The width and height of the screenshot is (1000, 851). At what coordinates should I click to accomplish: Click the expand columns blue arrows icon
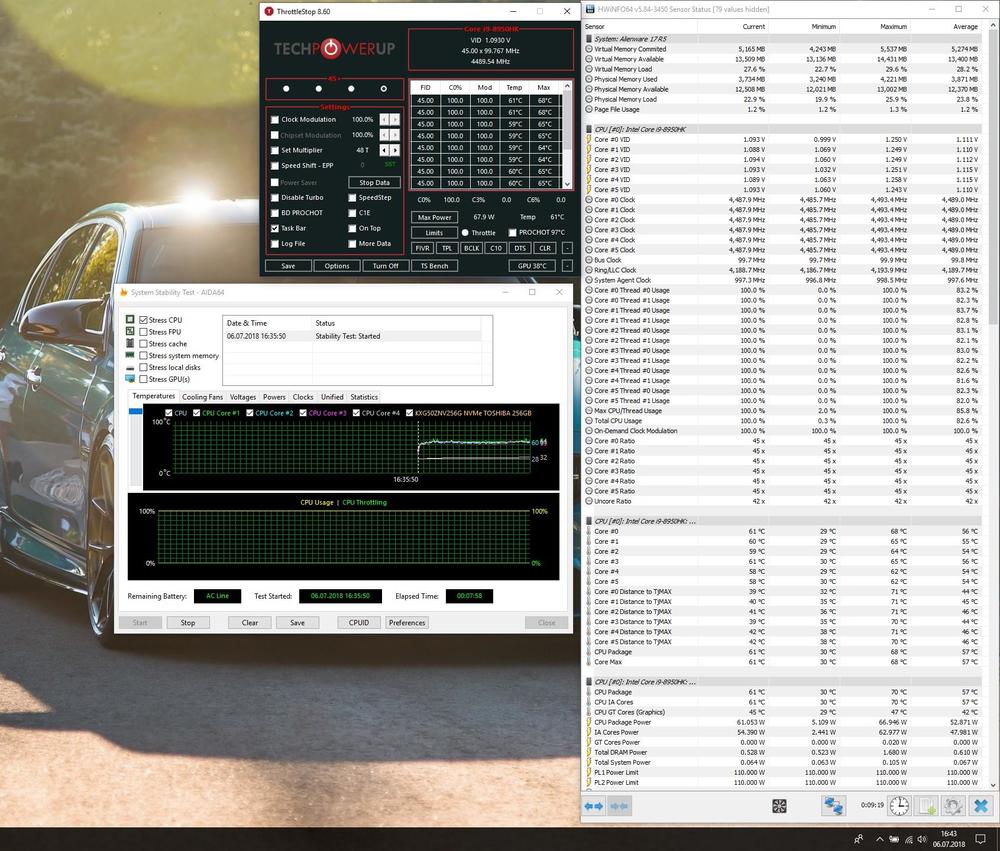[x=593, y=805]
